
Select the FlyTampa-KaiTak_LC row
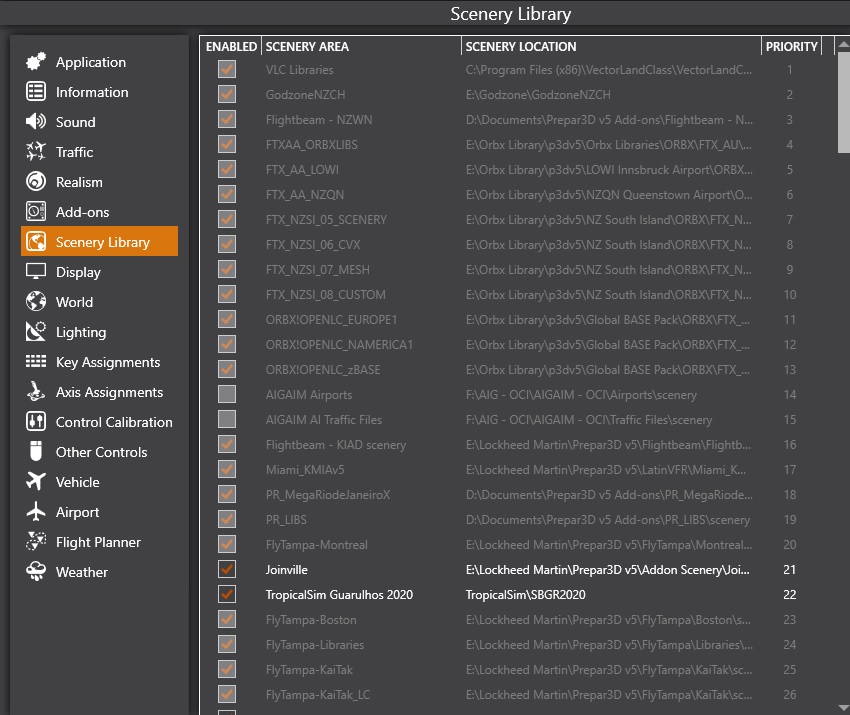(x=517, y=694)
